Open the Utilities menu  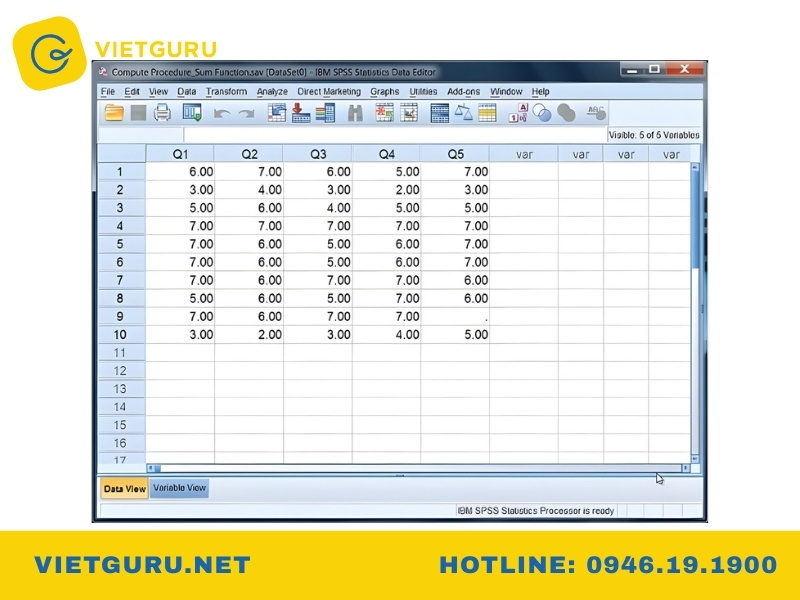click(x=423, y=92)
